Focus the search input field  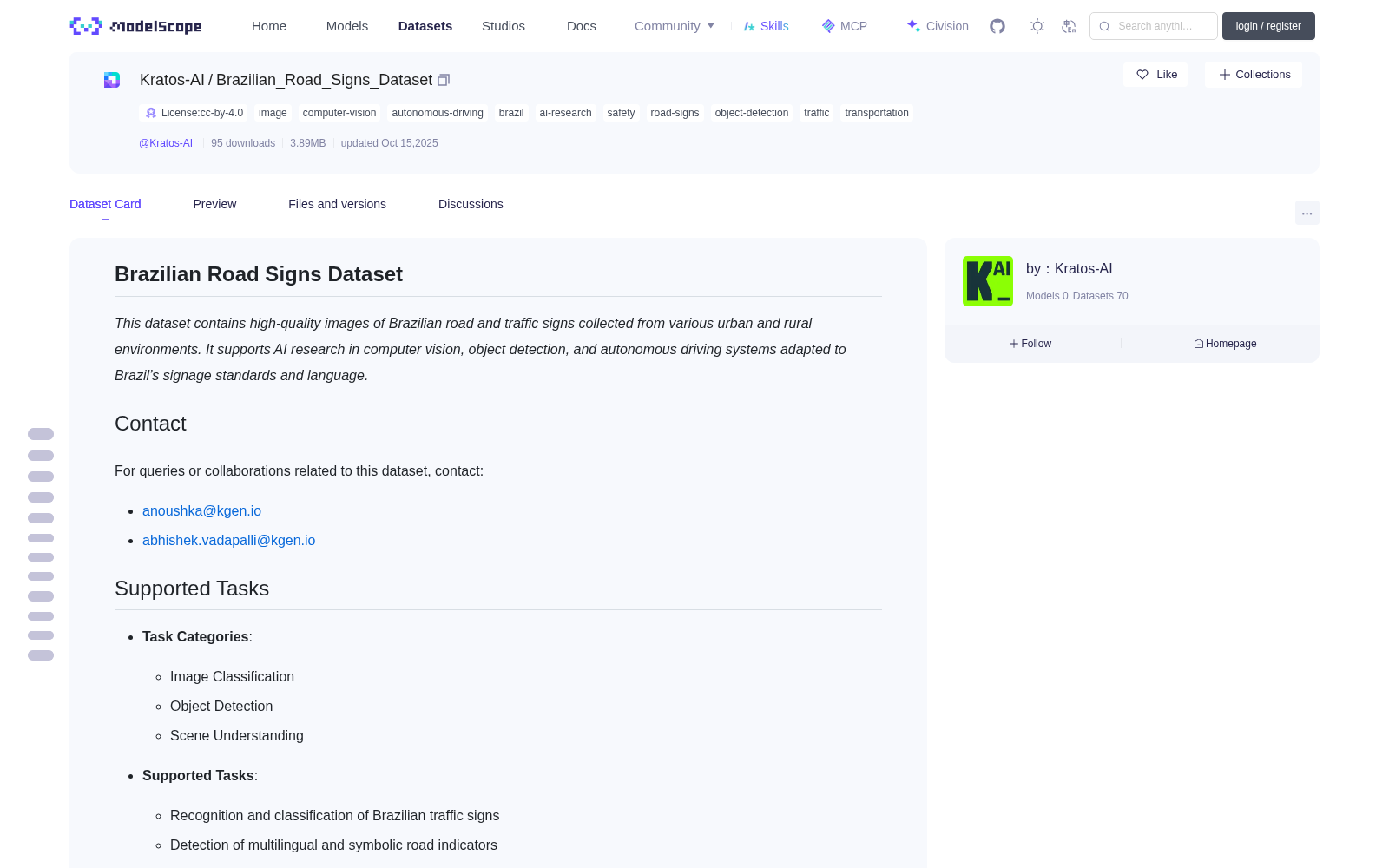click(x=1154, y=26)
